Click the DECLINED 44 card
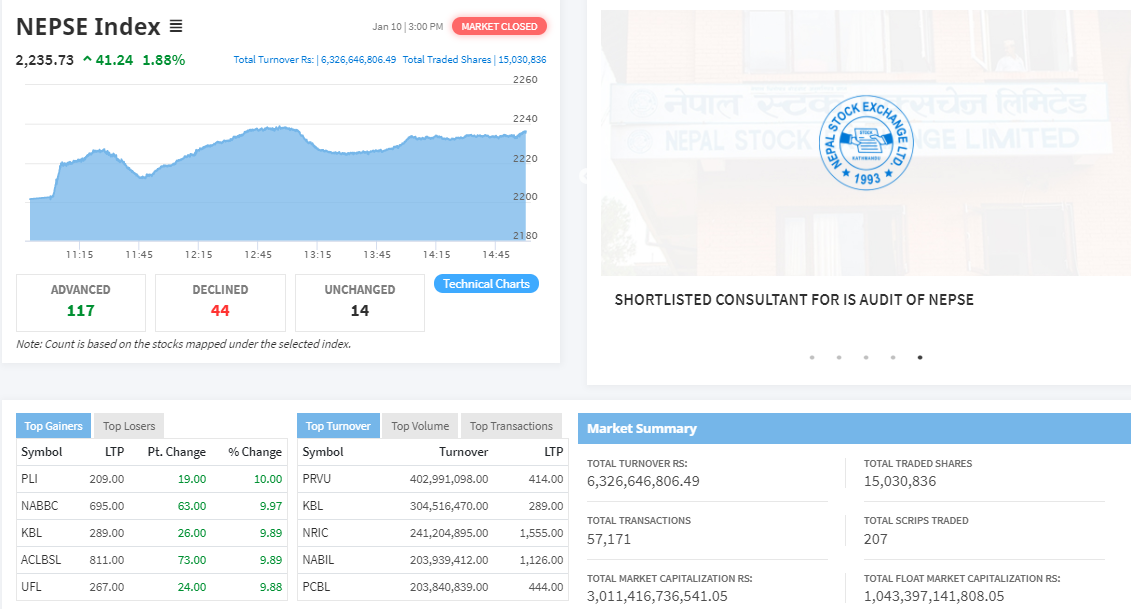The height and width of the screenshot is (609, 1131). click(x=220, y=302)
